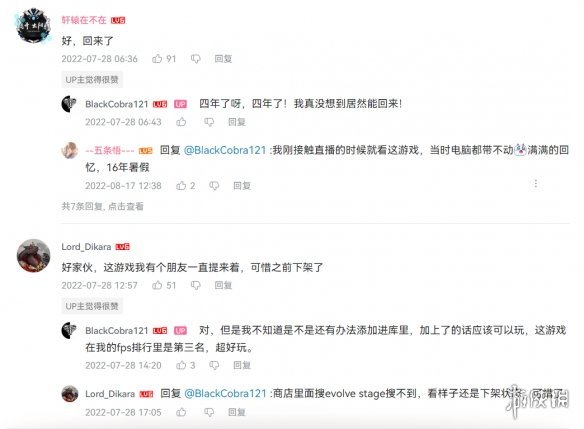Open @BlackCobra121 mention in Lord_Dikara reply

[225, 394]
